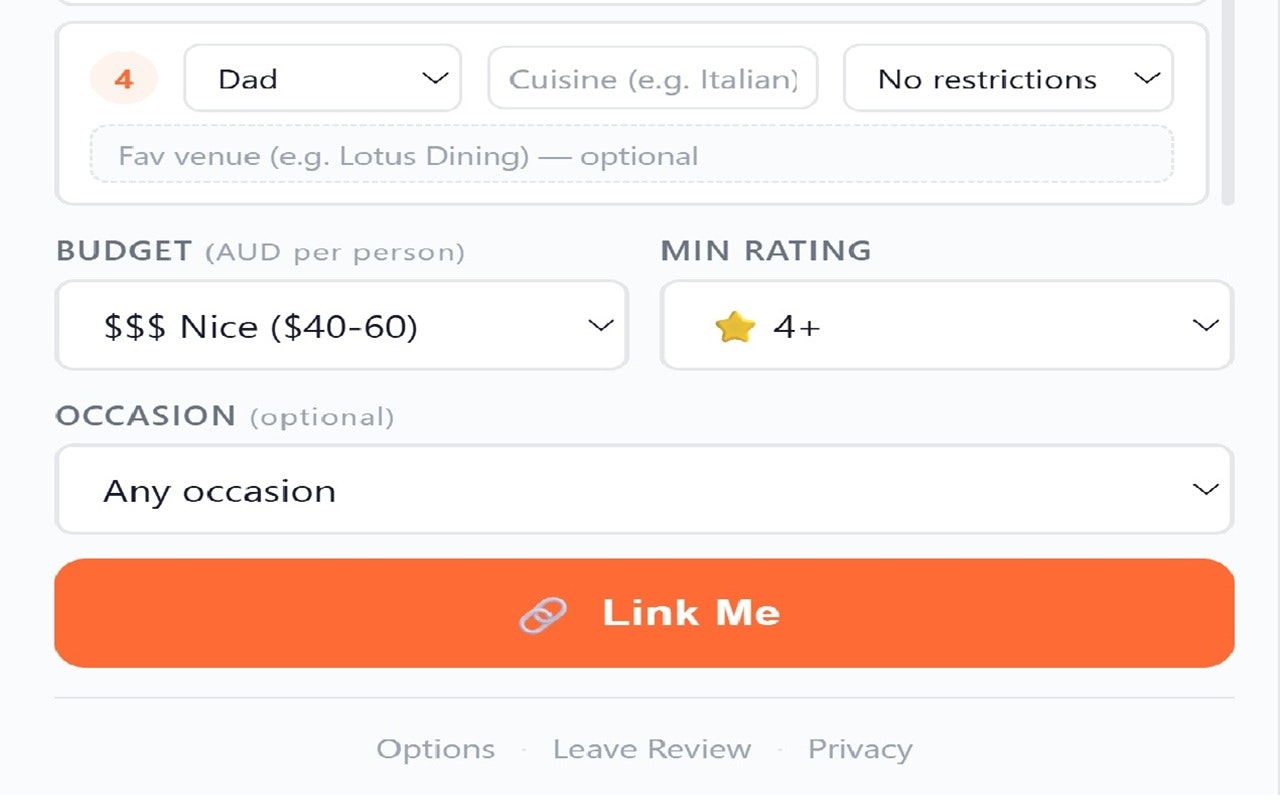Click the orange number 4 badge
1280x800 pixels.
pos(124,79)
